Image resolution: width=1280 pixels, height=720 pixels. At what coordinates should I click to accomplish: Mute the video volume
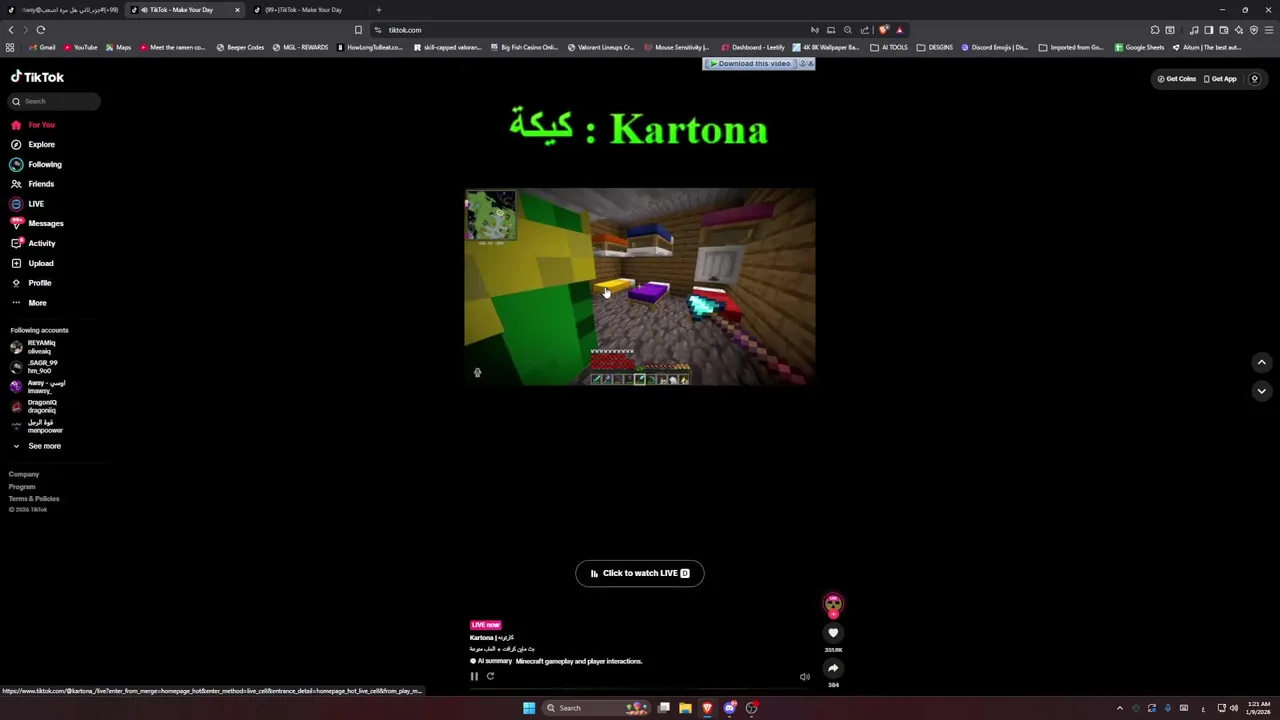click(x=805, y=677)
